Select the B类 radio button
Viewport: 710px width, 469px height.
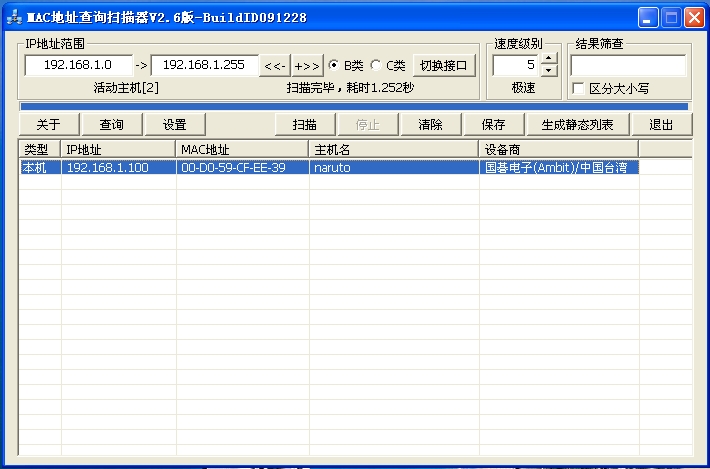(334, 66)
